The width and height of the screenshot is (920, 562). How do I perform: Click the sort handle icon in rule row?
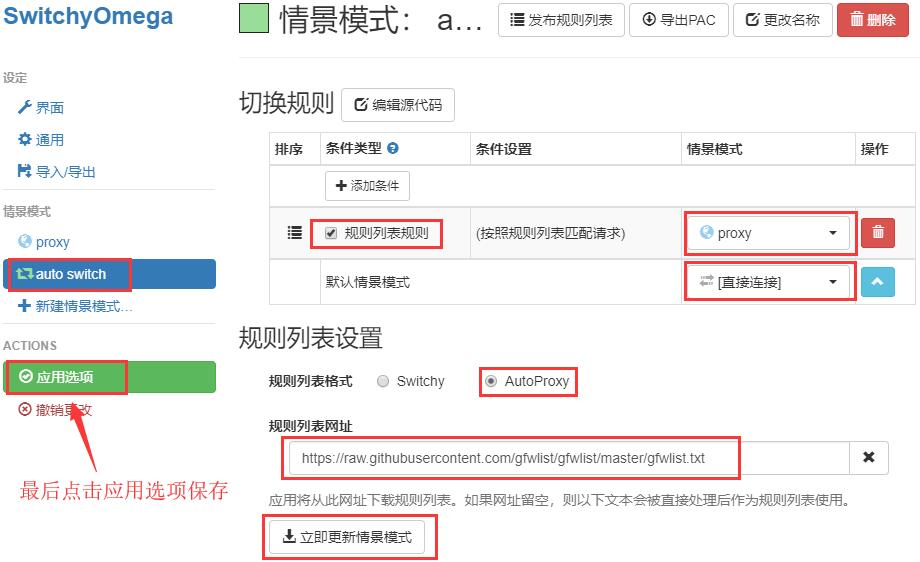294,233
